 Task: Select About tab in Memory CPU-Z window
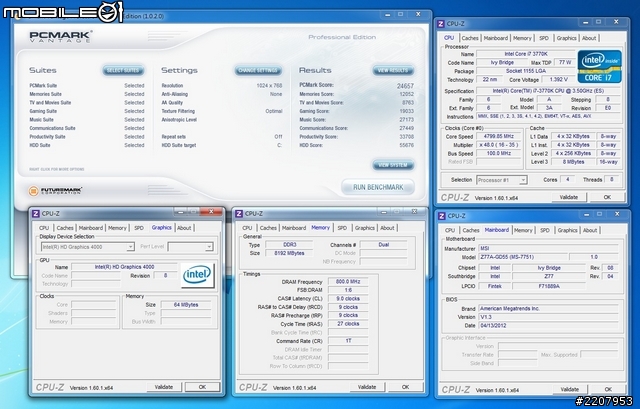[387, 228]
